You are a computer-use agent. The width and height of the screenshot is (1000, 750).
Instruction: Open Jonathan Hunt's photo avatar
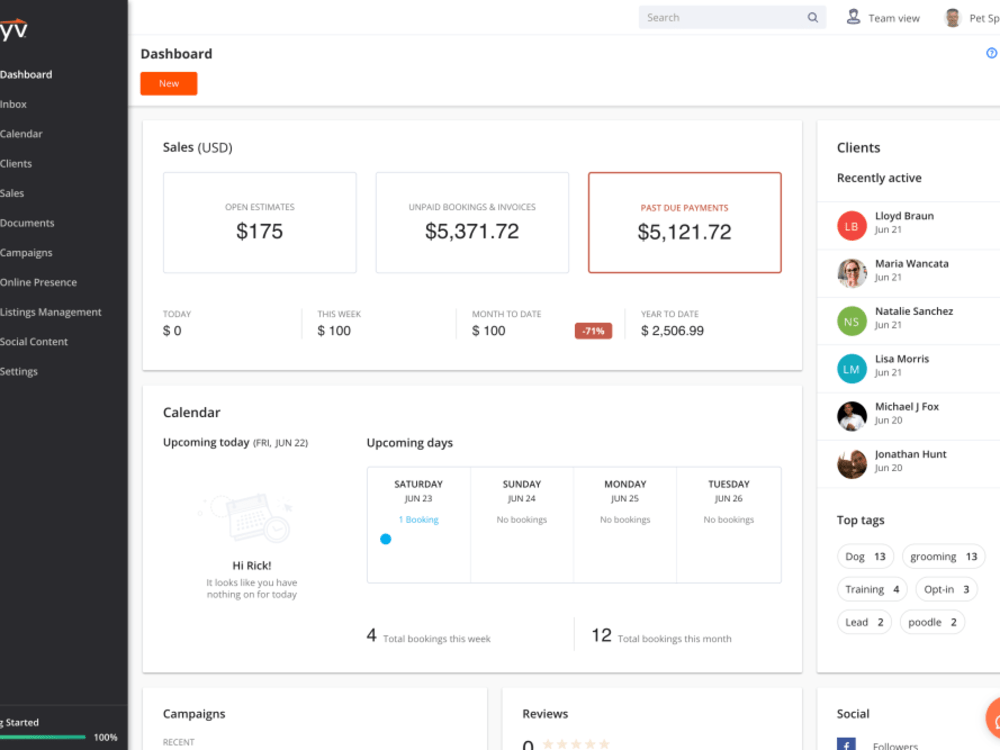click(x=851, y=464)
